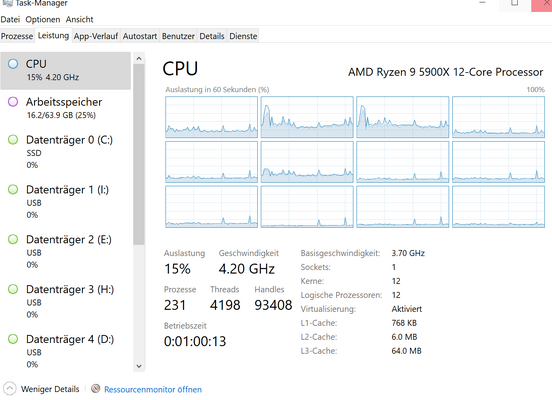This screenshot has width=552, height=400.
Task: Click the Ressourcenmonitor icon at the bottom
Action: click(95, 388)
